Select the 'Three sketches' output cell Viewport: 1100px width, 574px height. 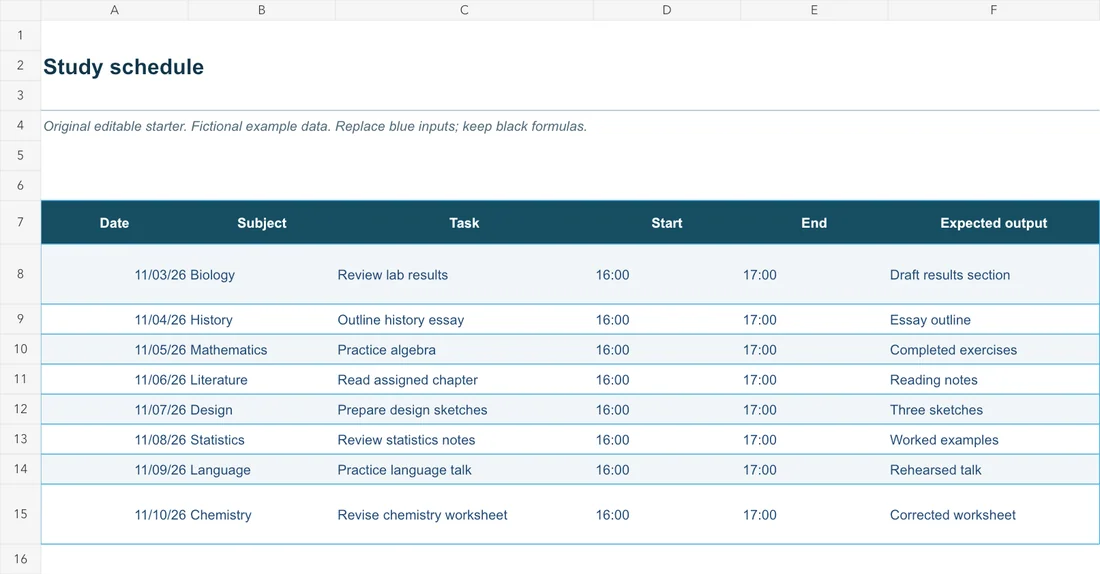pos(993,410)
